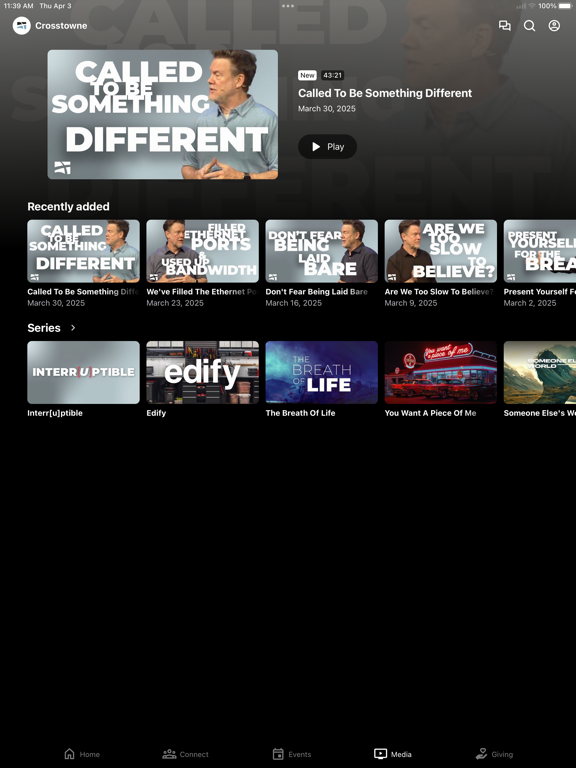The height and width of the screenshot is (768, 576).
Task: Open You Want A Piece Of Me series card
Action: point(440,372)
